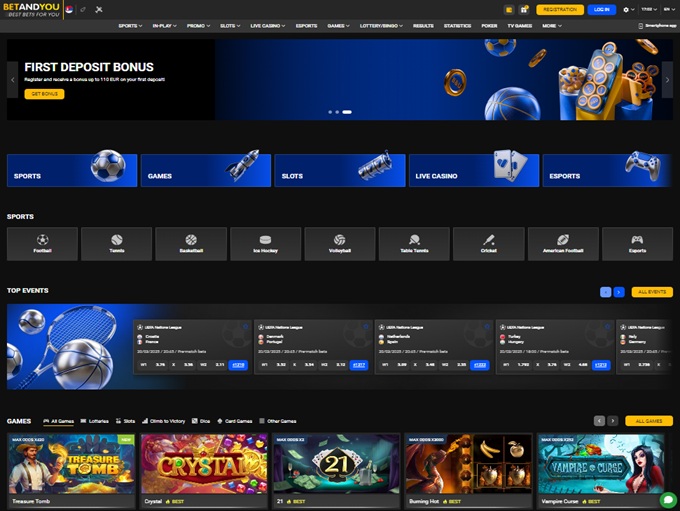680x511 pixels.
Task: Open the settings gear in header
Action: coord(626,9)
